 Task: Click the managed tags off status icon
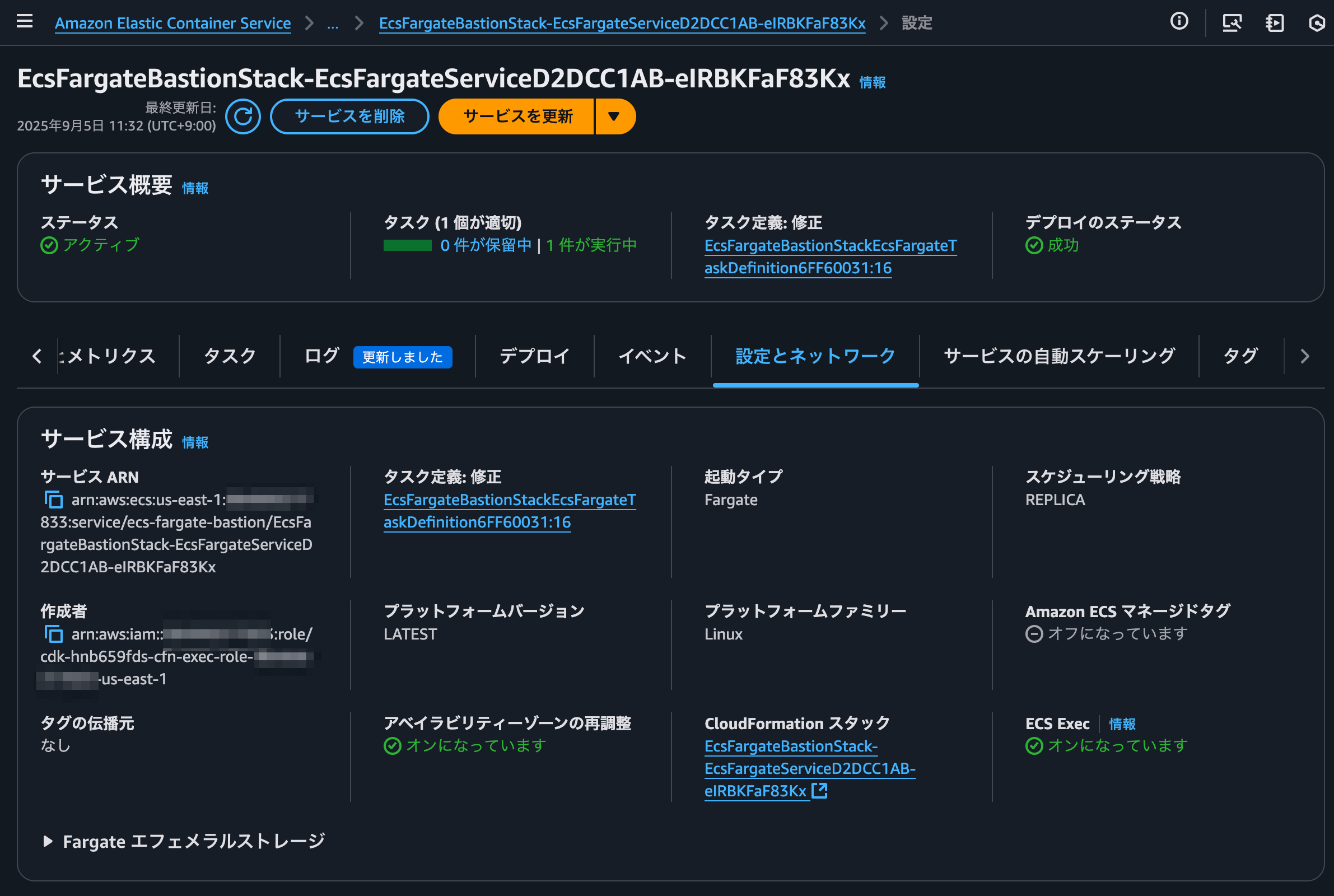[1034, 634]
